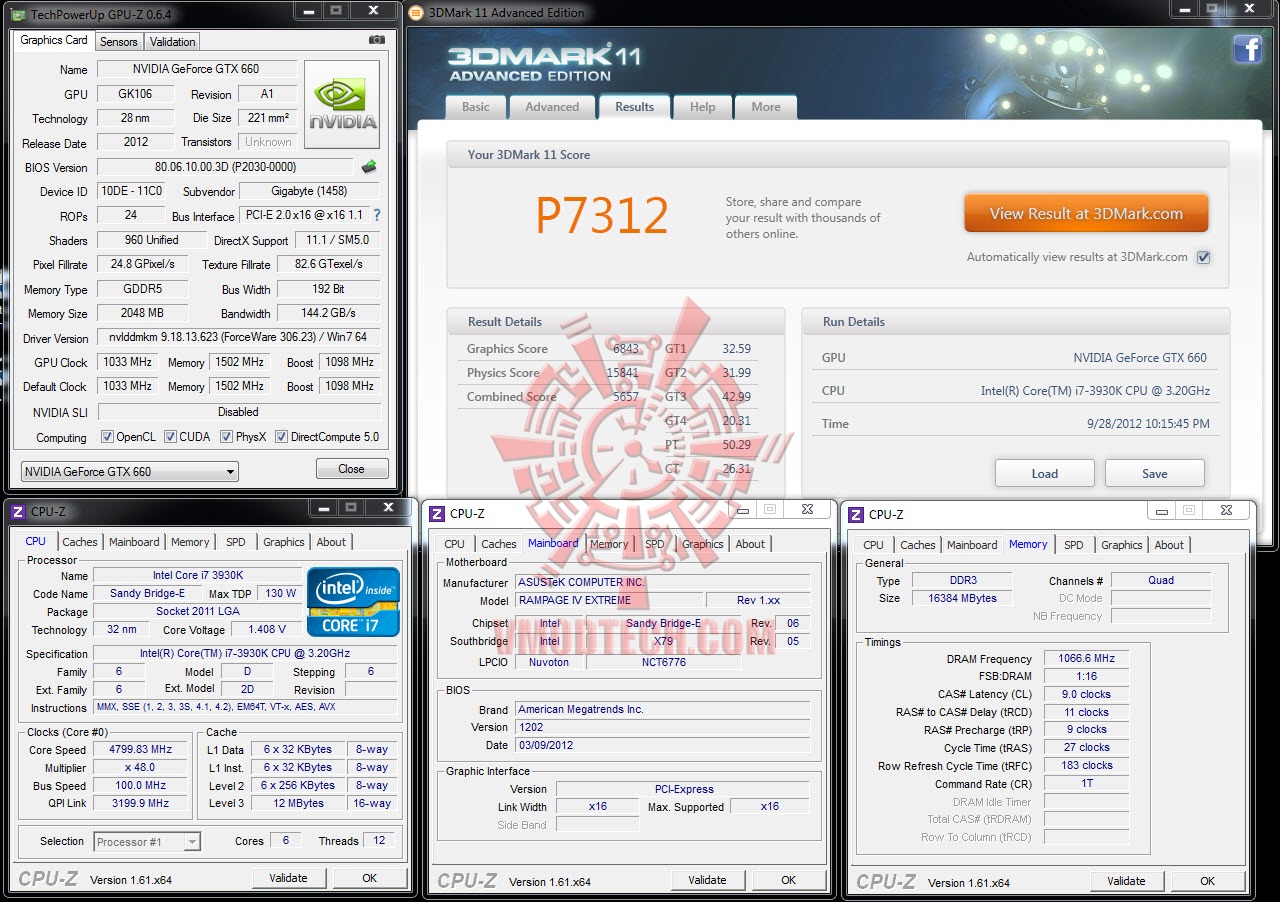The height and width of the screenshot is (902, 1280).
Task: Click the 3DMark 11 title bar app icon
Action: [416, 13]
